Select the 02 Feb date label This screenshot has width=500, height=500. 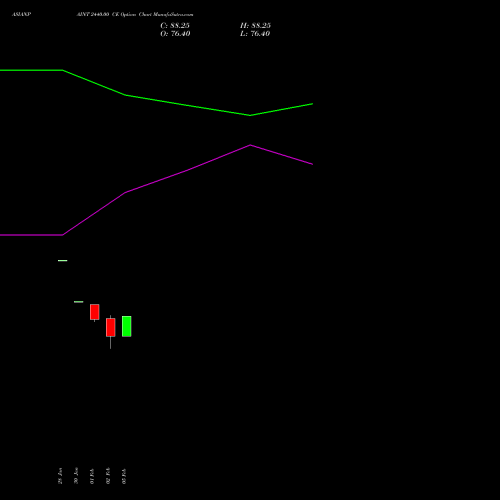(x=108, y=476)
